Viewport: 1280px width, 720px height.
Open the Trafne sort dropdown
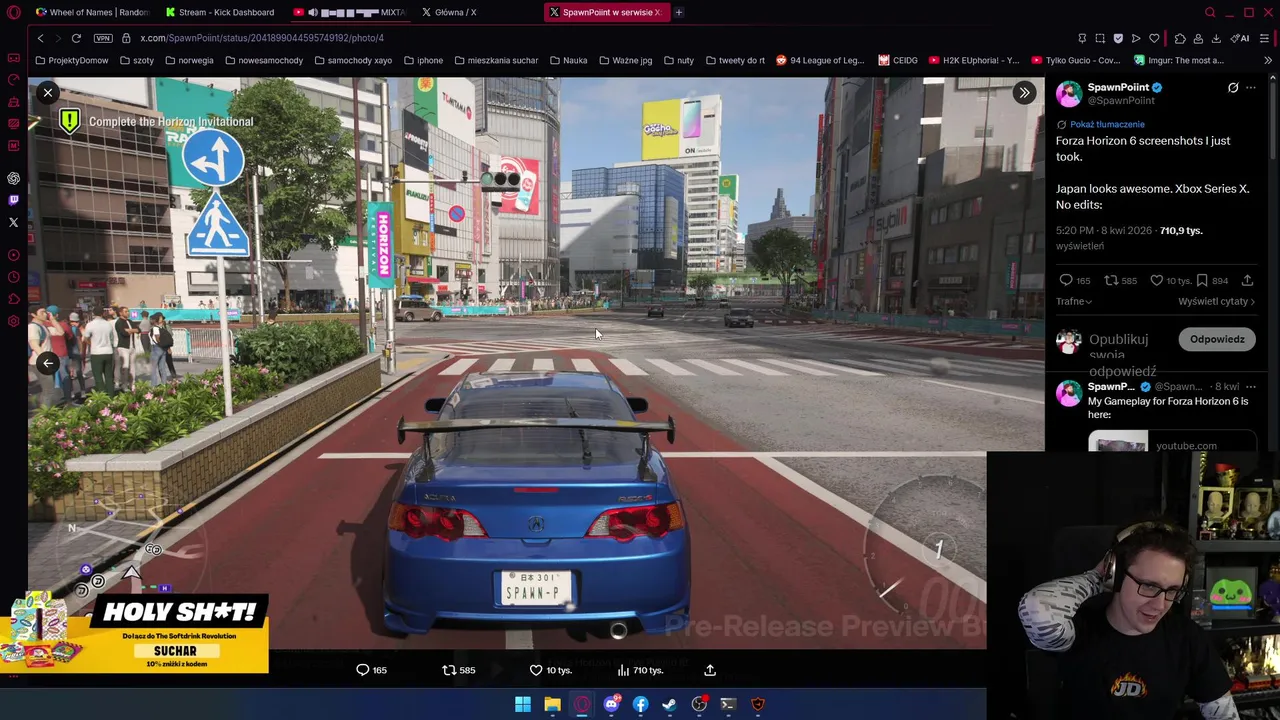click(1073, 301)
